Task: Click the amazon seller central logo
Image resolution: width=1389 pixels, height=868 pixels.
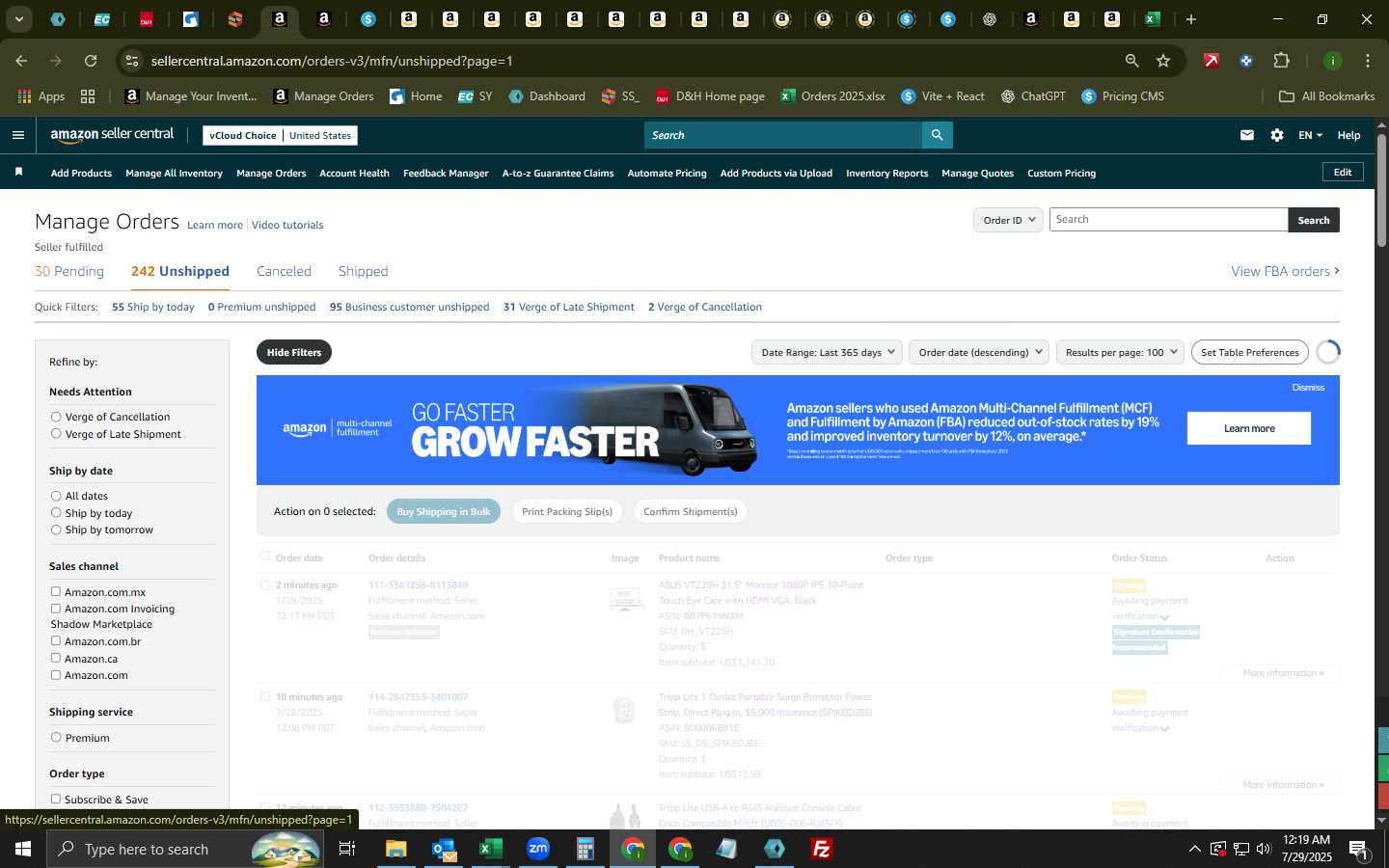Action: [x=112, y=135]
